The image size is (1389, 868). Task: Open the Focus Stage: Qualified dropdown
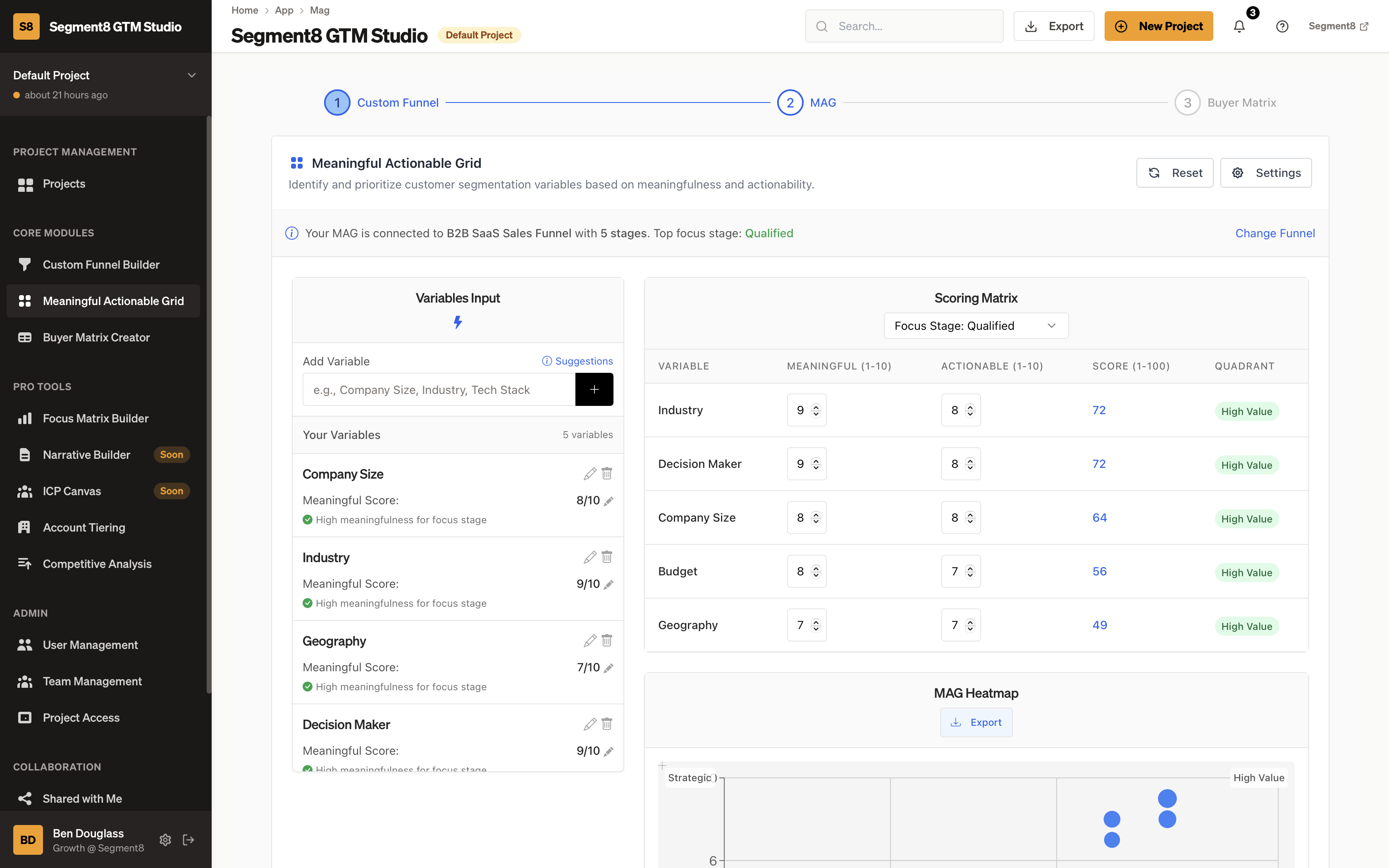pyautogui.click(x=975, y=326)
